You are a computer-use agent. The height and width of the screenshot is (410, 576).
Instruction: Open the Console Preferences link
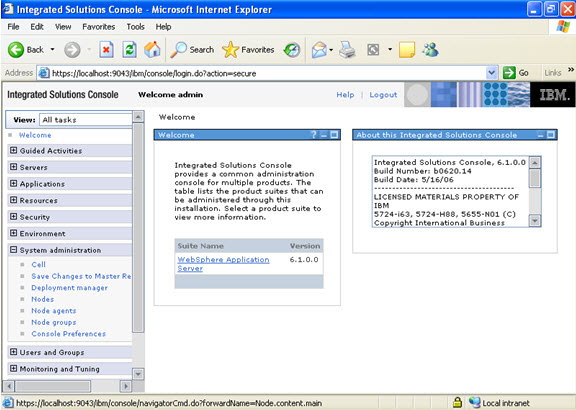(x=68, y=334)
